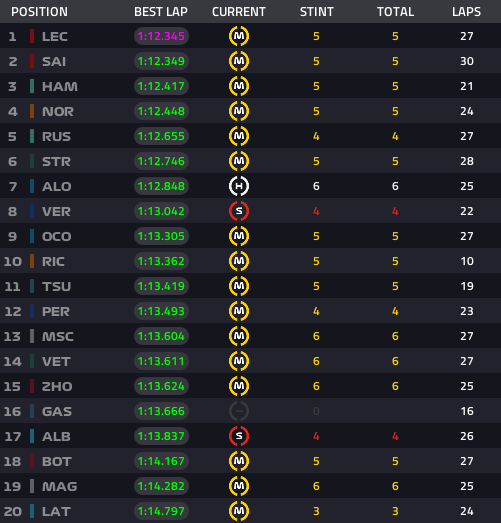
Task: Select the BEST LAP column header
Action: pyautogui.click(x=161, y=12)
